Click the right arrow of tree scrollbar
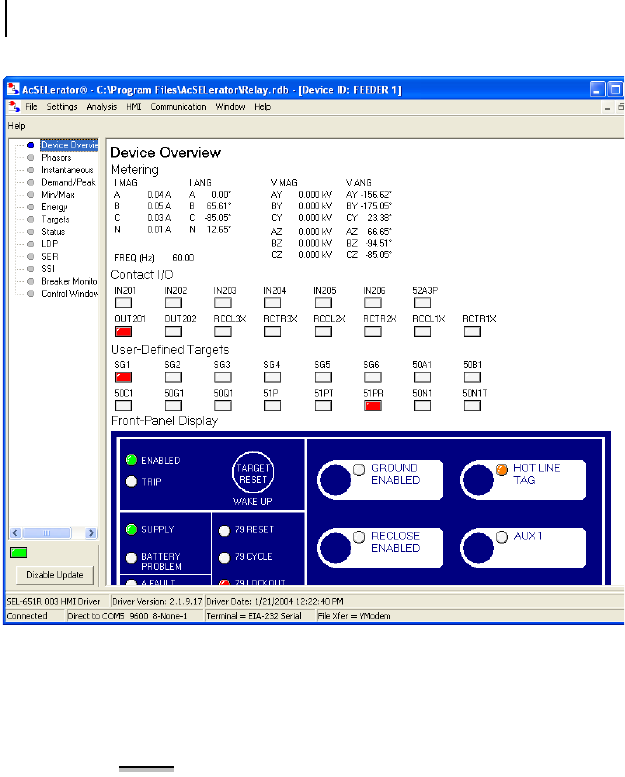 coord(91,533)
